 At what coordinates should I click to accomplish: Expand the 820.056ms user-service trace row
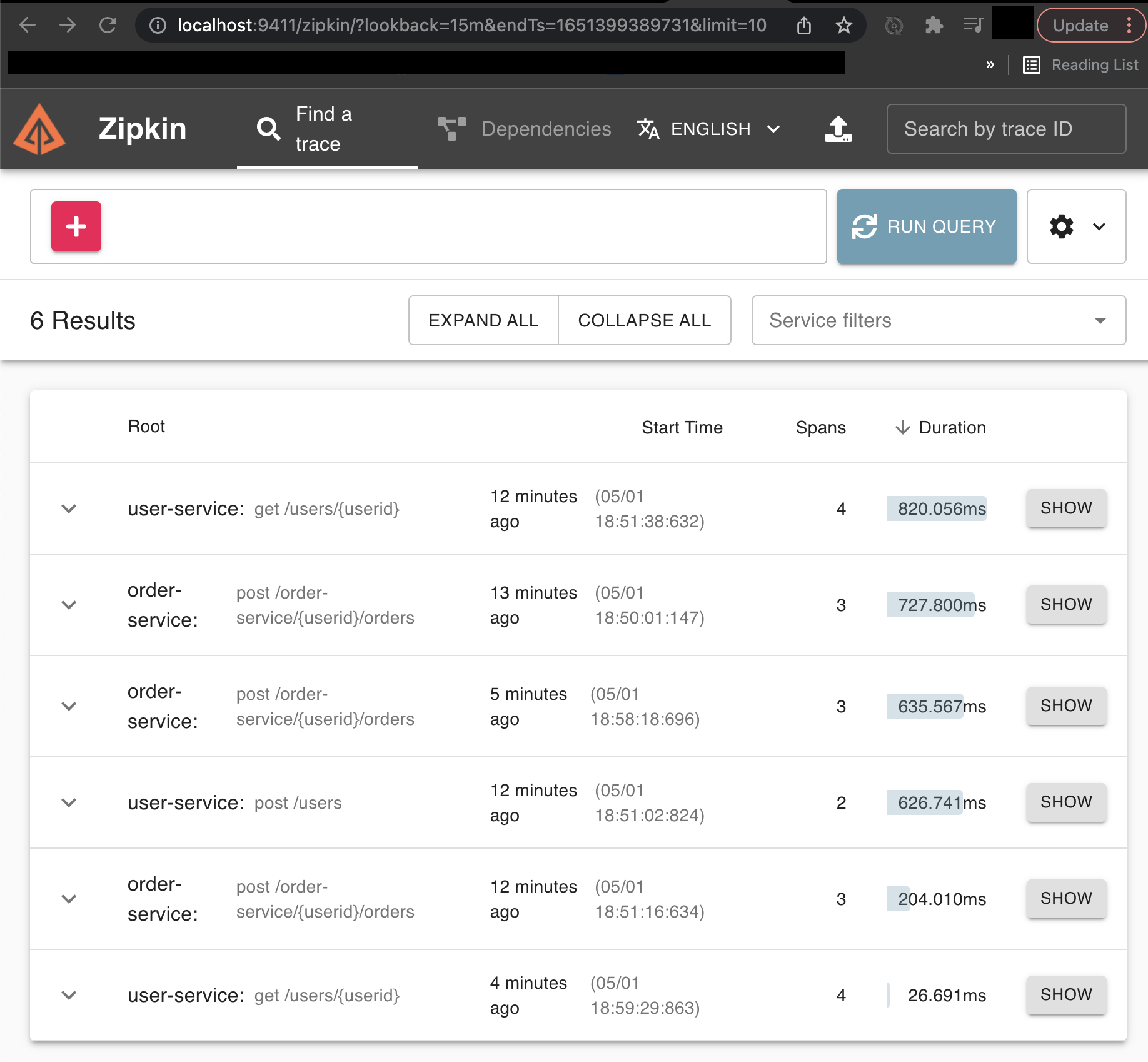(x=69, y=508)
